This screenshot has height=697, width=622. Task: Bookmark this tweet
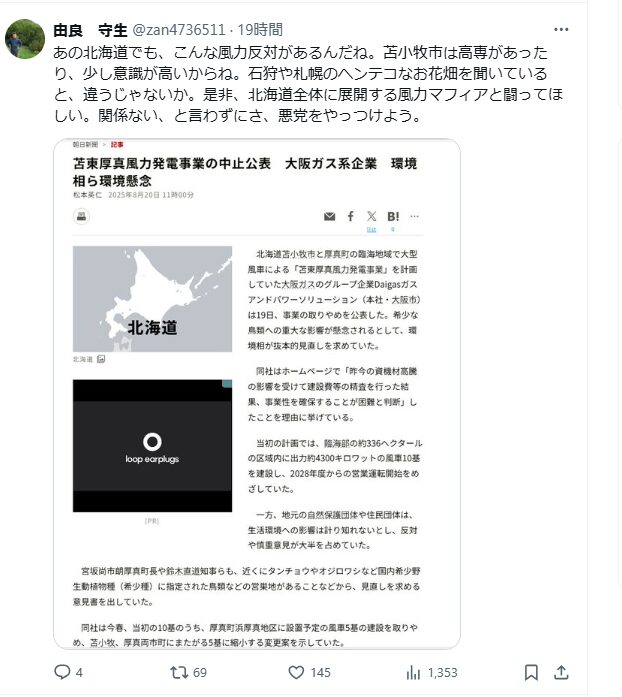pos(531,672)
